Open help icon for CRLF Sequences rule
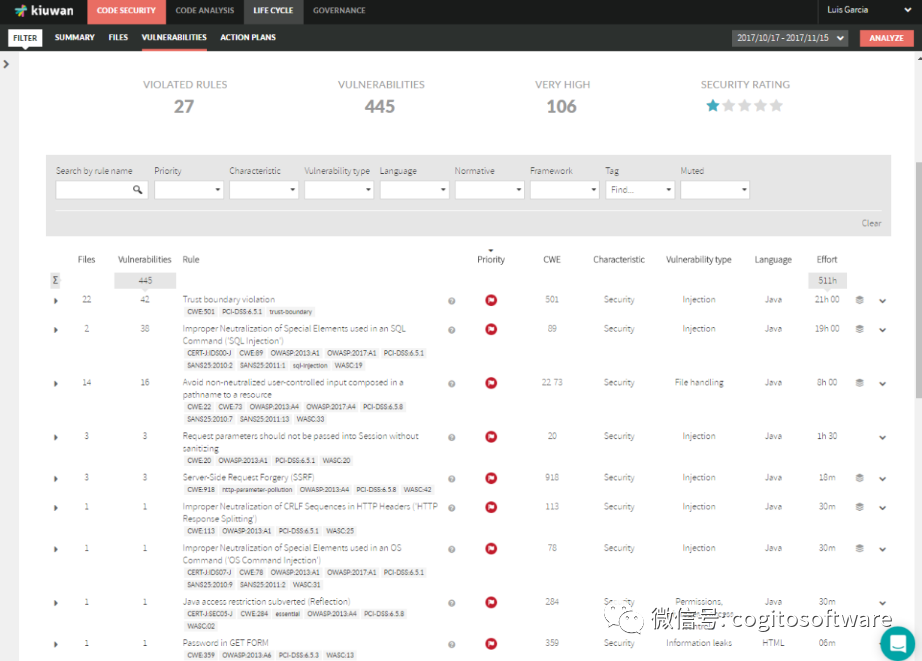922x661 pixels. point(452,508)
